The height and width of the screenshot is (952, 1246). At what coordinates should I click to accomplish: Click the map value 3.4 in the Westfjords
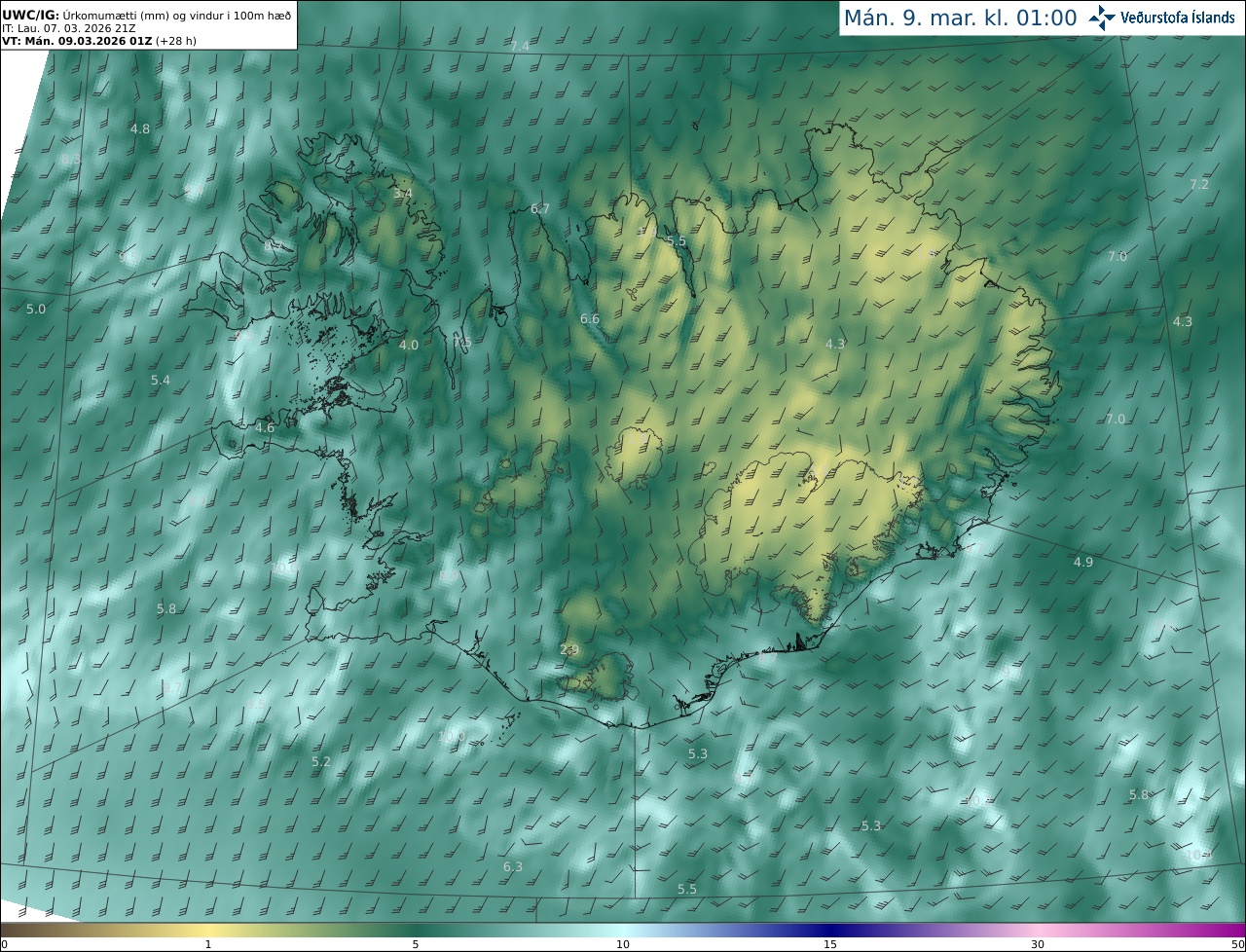coord(402,194)
